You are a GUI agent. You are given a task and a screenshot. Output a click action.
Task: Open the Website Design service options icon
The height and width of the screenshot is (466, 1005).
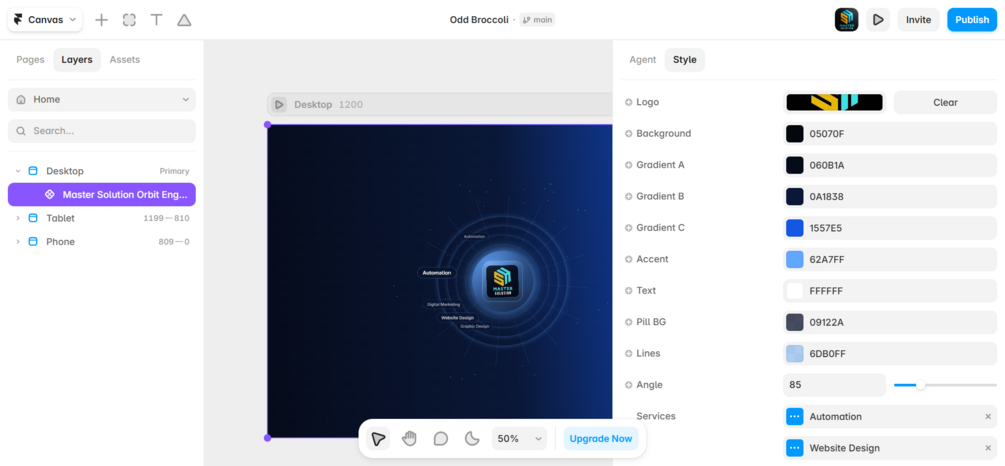(795, 448)
